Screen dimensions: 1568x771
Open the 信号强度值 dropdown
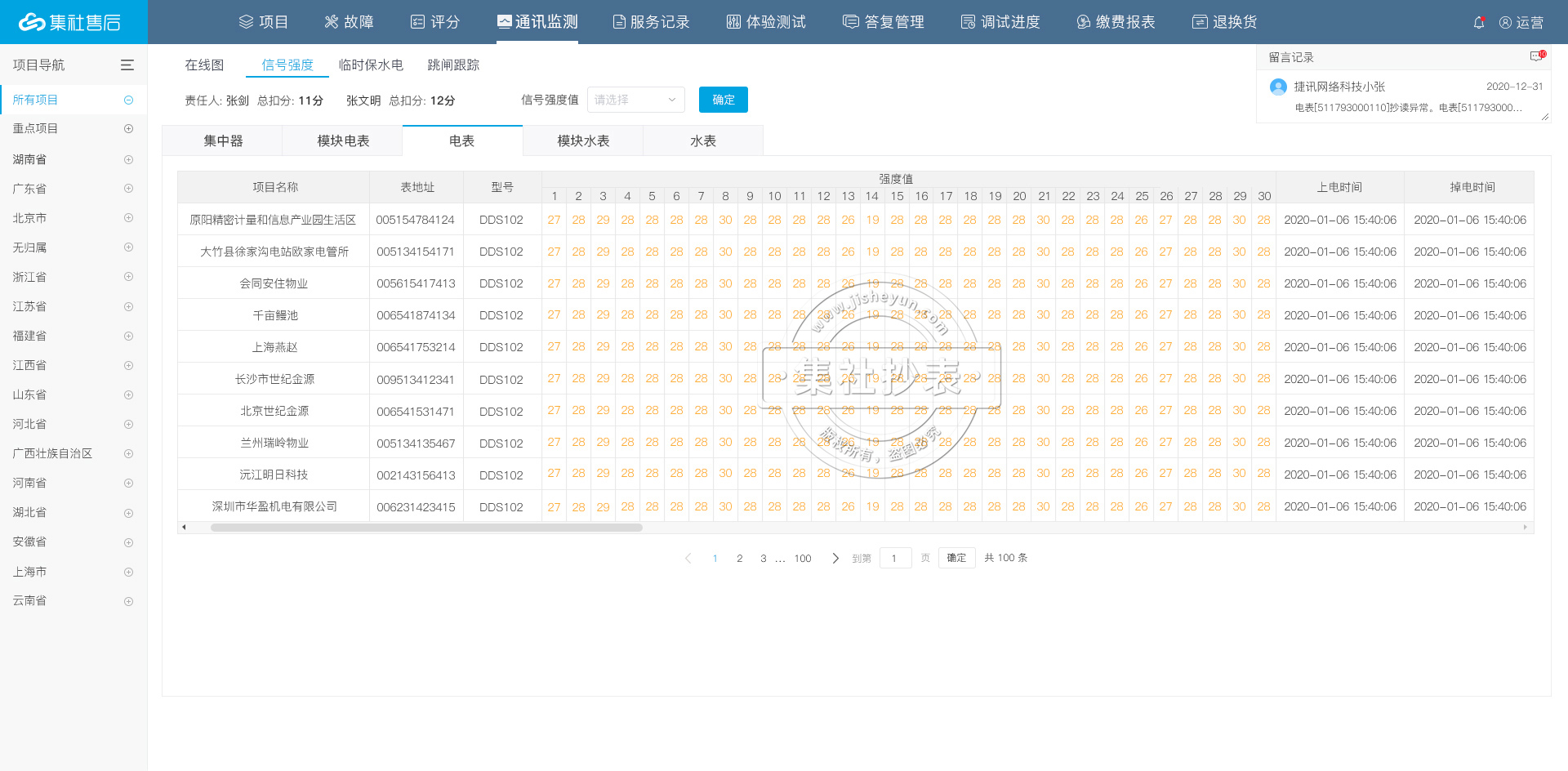[x=635, y=100]
